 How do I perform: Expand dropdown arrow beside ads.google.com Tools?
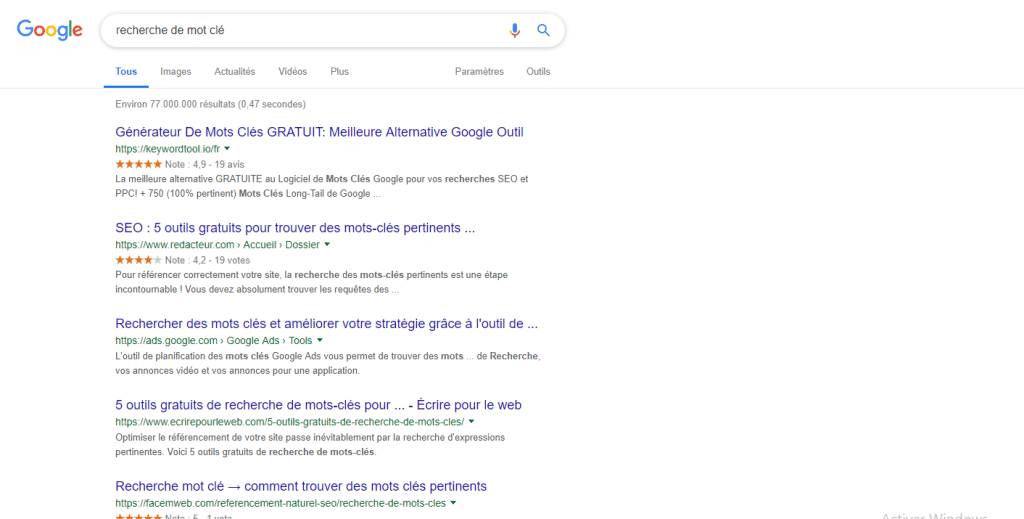(x=320, y=340)
